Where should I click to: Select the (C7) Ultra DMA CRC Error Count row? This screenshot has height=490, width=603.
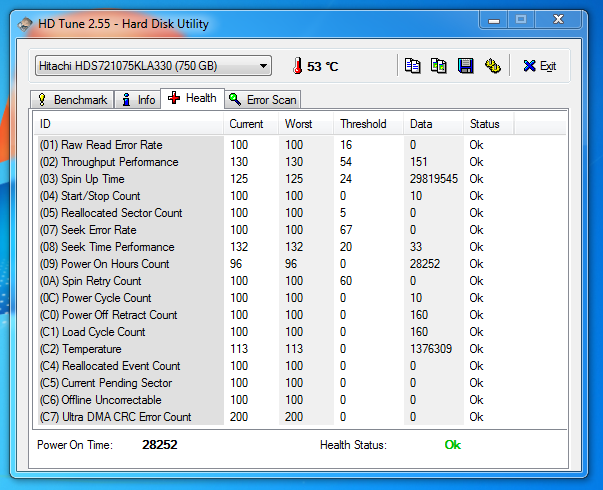pos(300,417)
